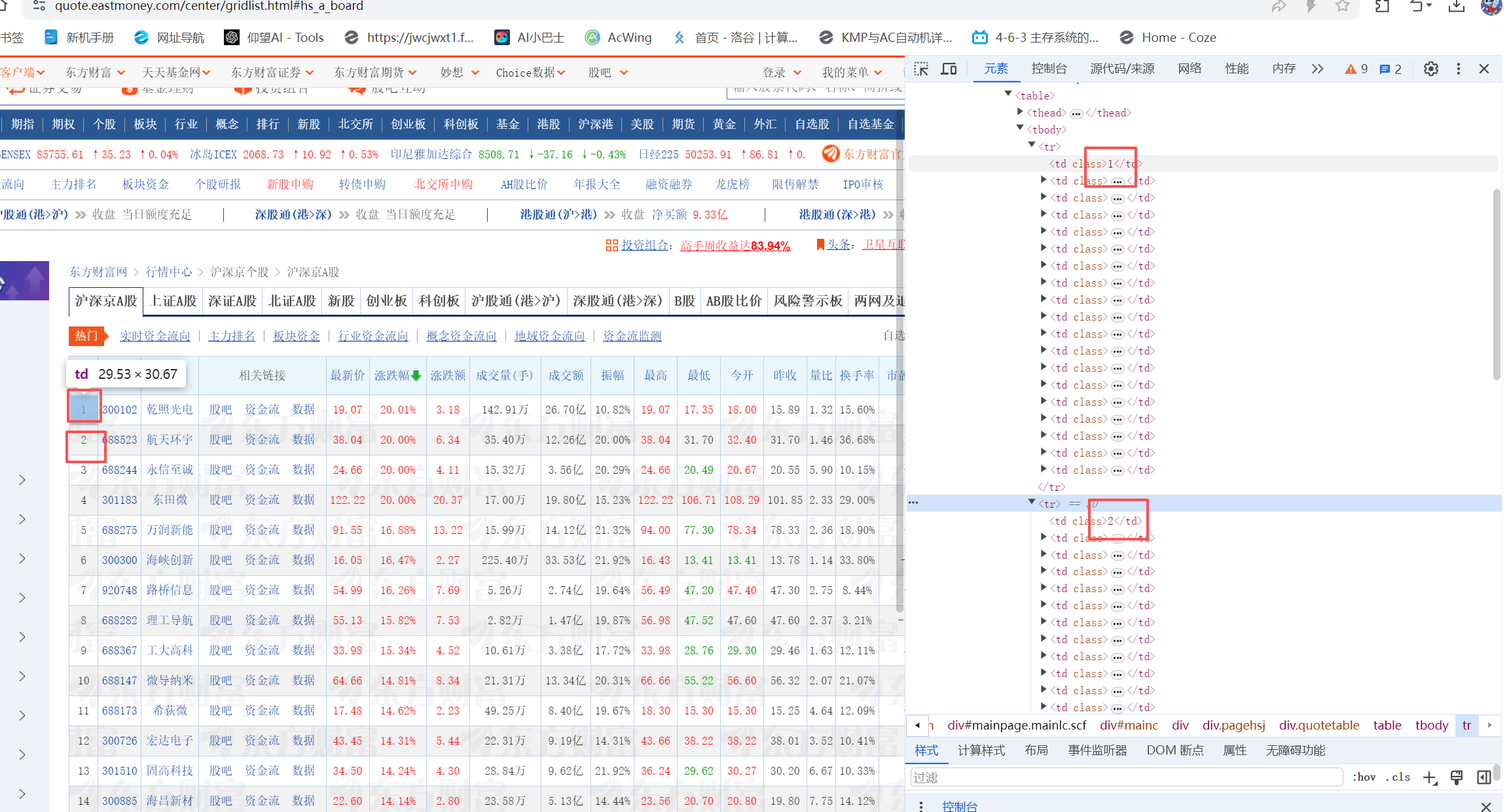Image resolution: width=1509 pixels, height=812 pixels.
Task: Click stock code 300102 link
Action: 120,410
